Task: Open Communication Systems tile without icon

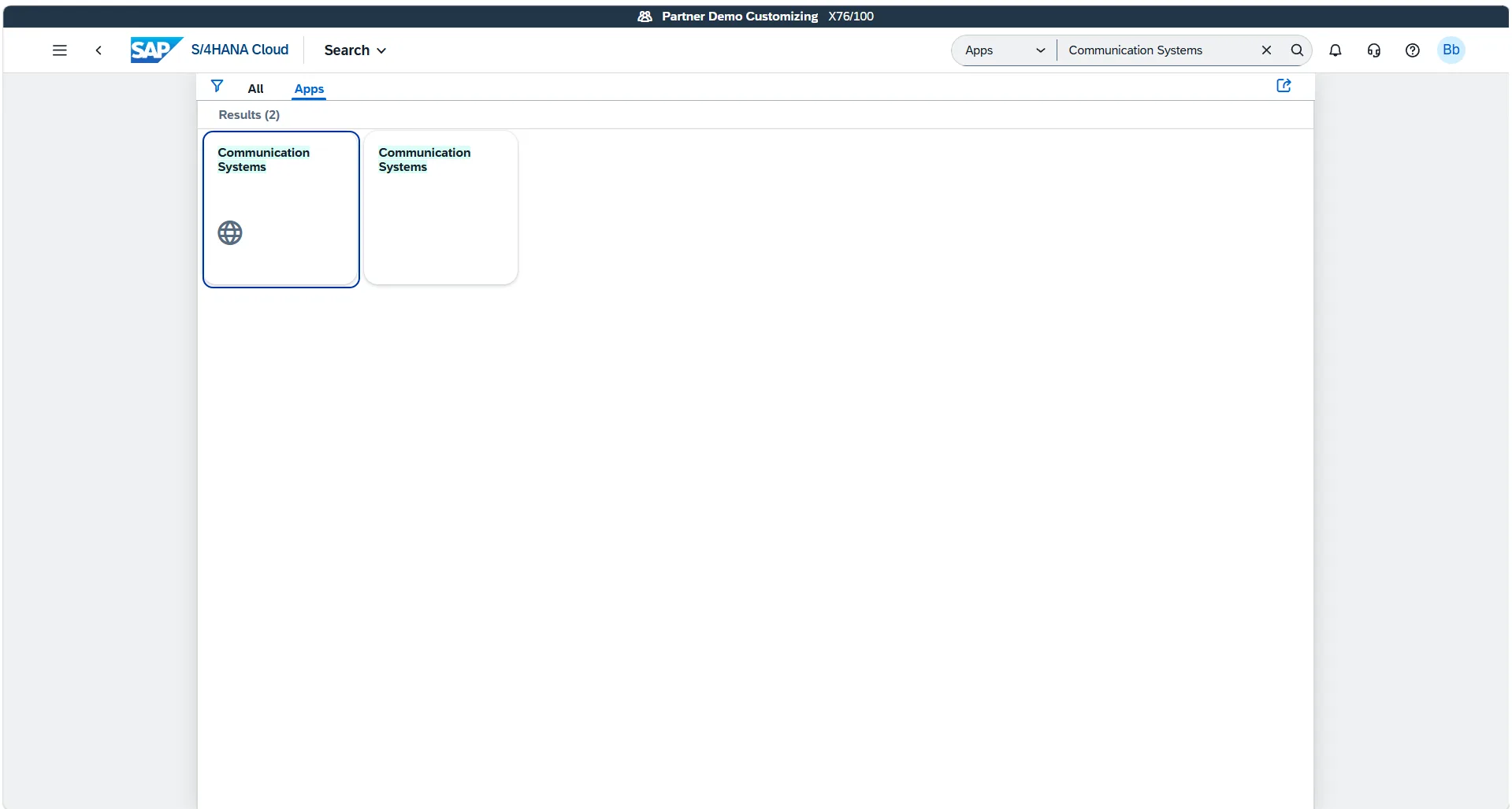Action: (x=440, y=208)
